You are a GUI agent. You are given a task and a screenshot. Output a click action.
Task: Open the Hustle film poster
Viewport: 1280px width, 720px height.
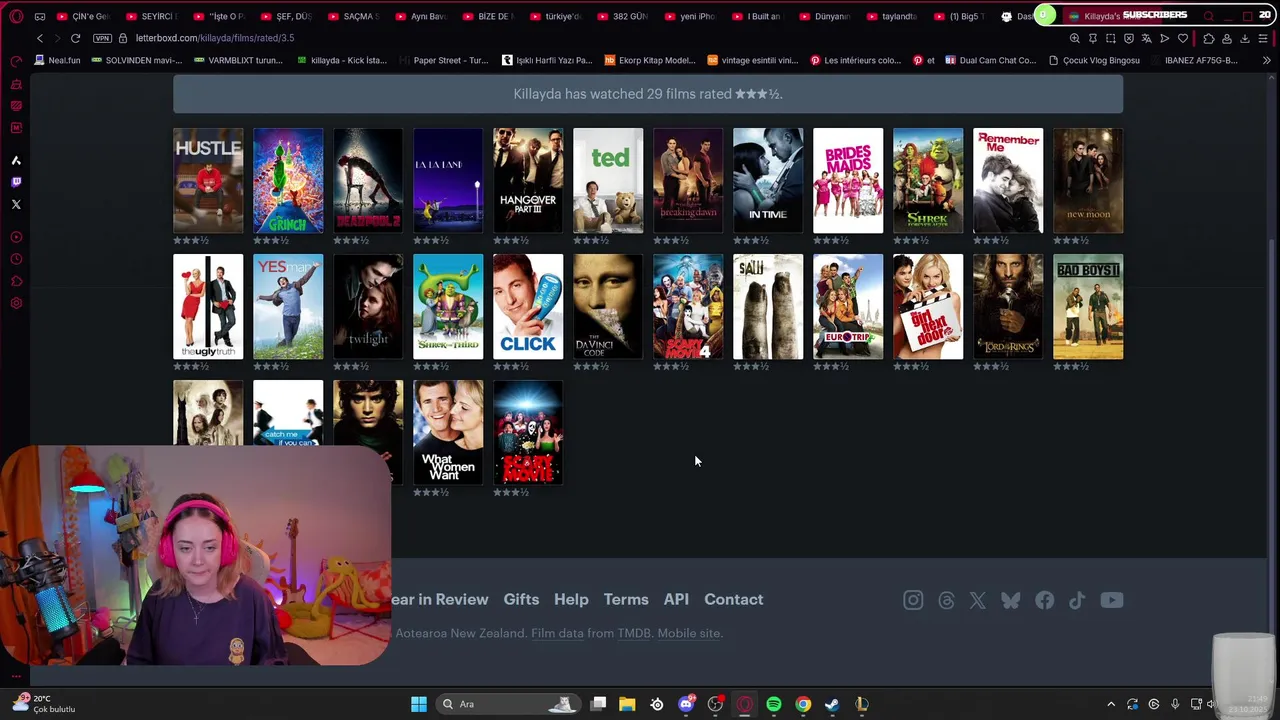(x=208, y=181)
